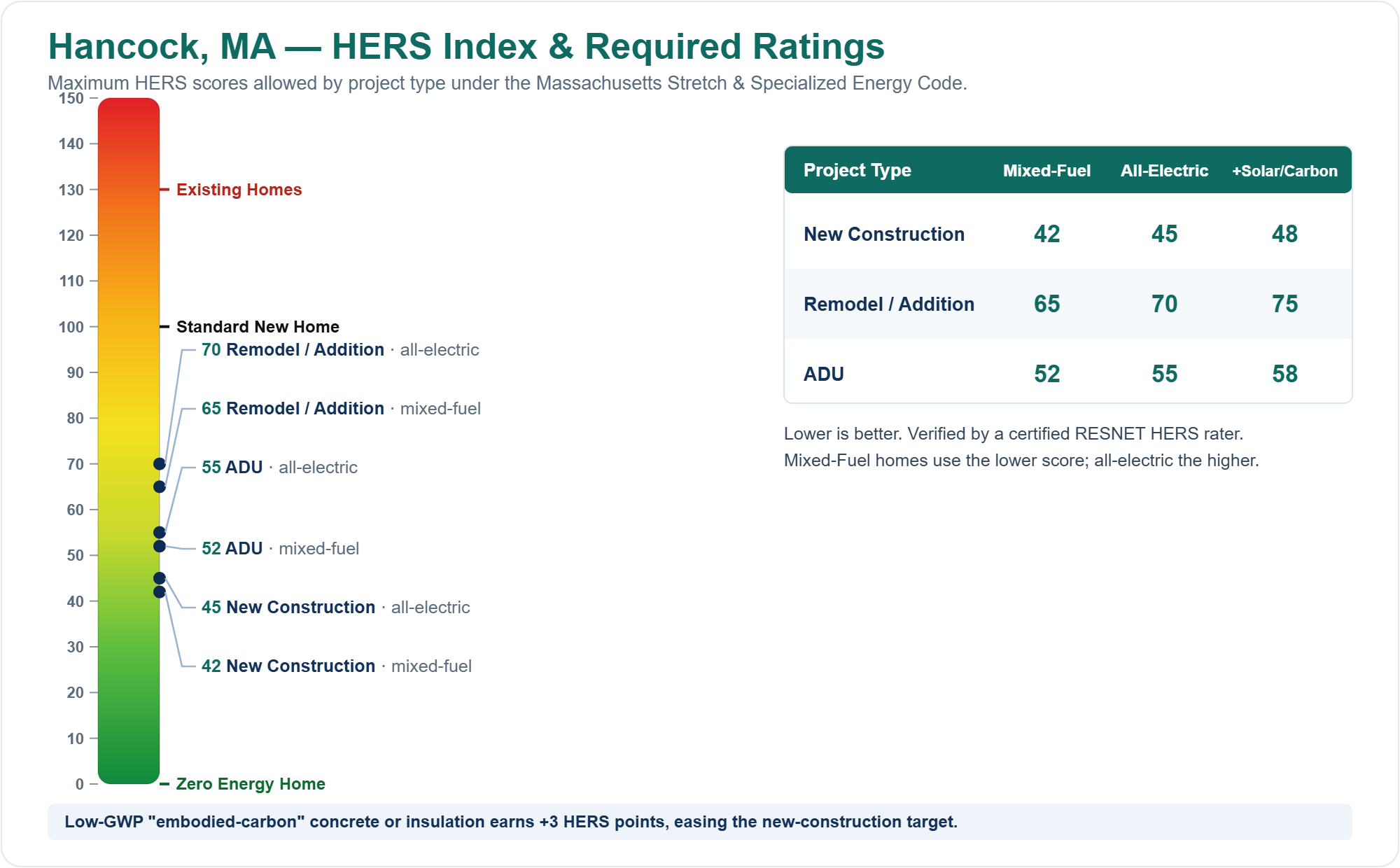
Task: Click Remodel all-electric value 70 in table
Action: pos(1164,304)
